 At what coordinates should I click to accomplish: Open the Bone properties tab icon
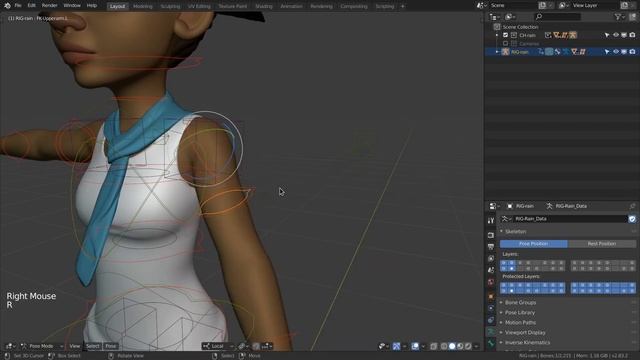[491, 344]
